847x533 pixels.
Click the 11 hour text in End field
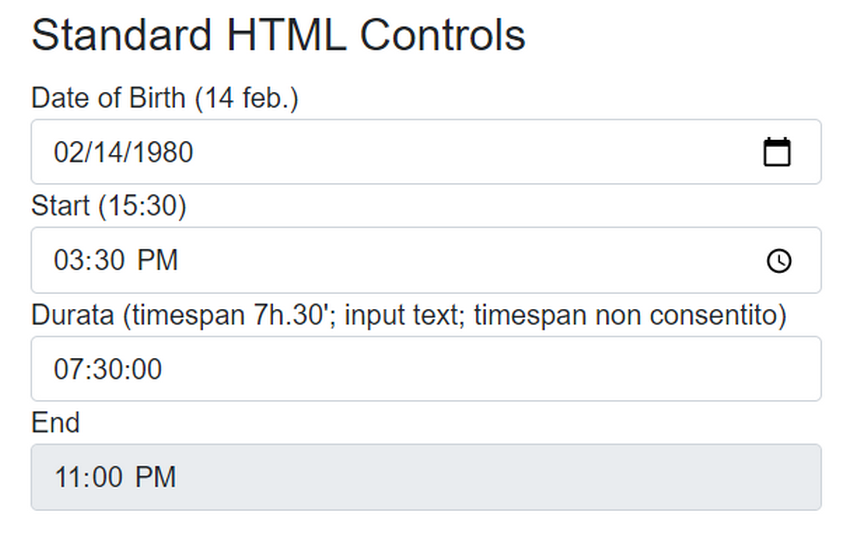68,477
